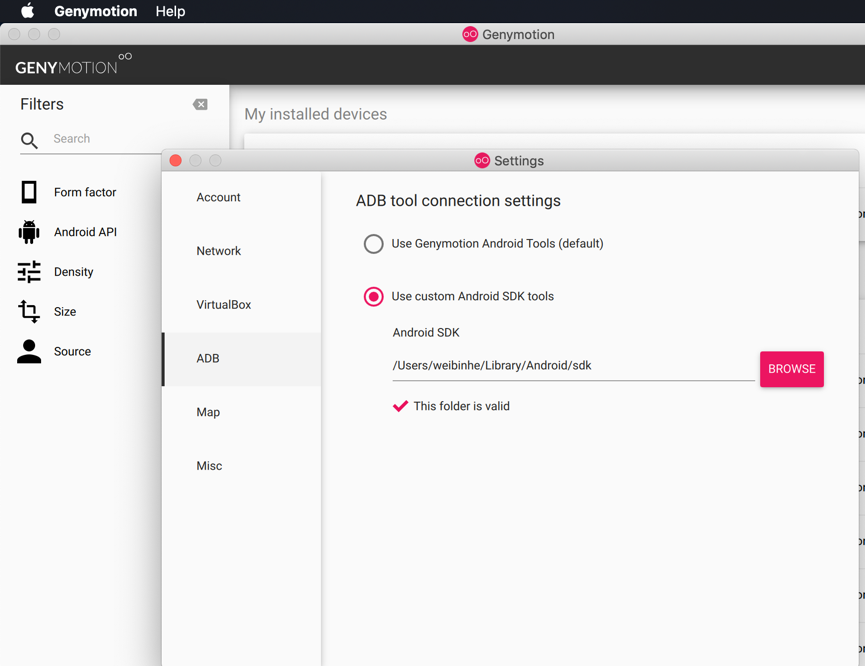865x666 pixels.
Task: Click the Filters heading
Action: (x=42, y=104)
